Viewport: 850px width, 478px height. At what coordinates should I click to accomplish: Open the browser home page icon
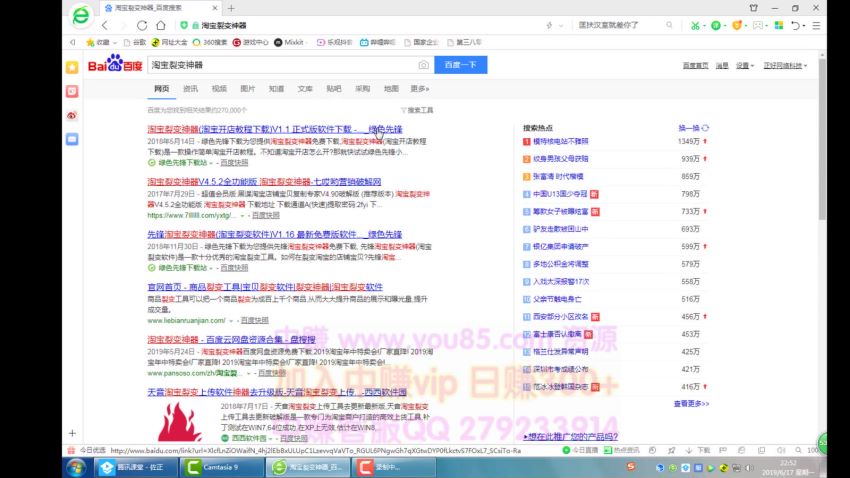pyautogui.click(x=161, y=25)
